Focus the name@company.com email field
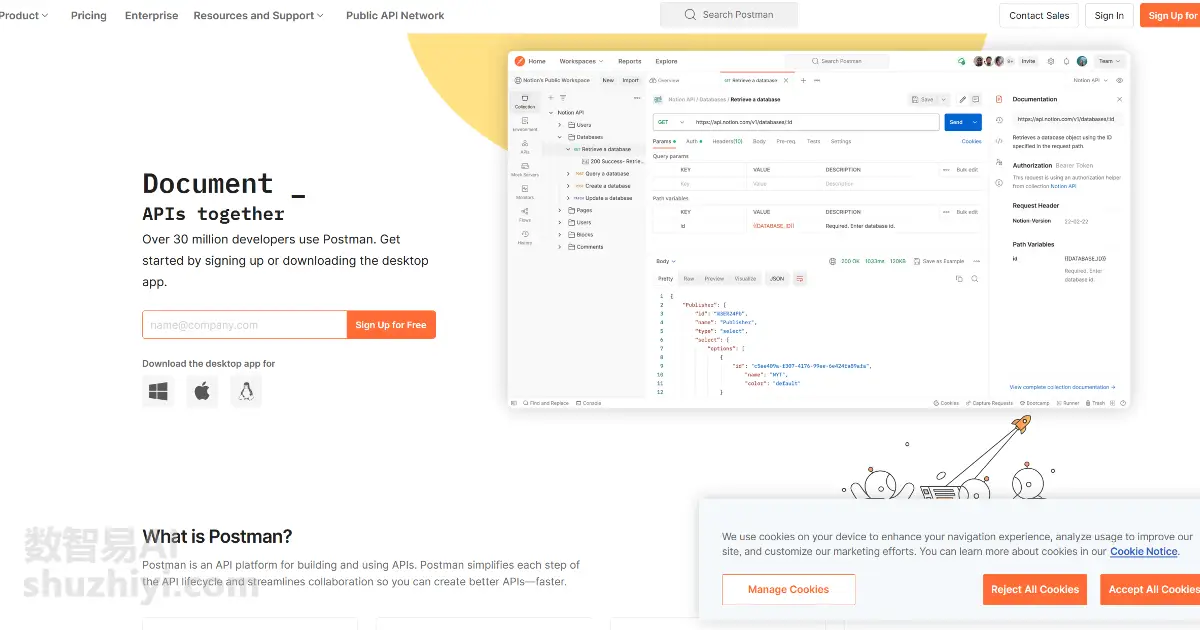 point(244,325)
